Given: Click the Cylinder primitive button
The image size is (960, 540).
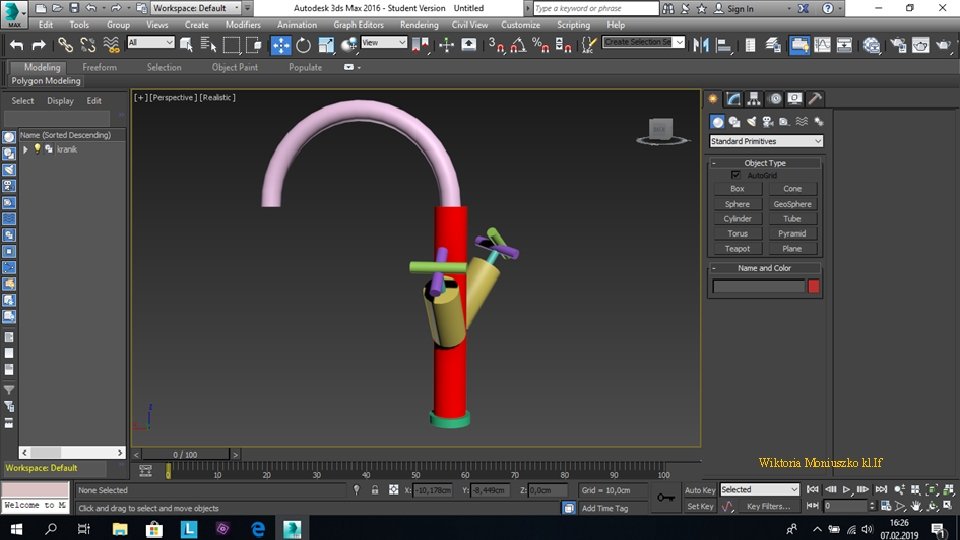Looking at the screenshot, I should (737, 218).
